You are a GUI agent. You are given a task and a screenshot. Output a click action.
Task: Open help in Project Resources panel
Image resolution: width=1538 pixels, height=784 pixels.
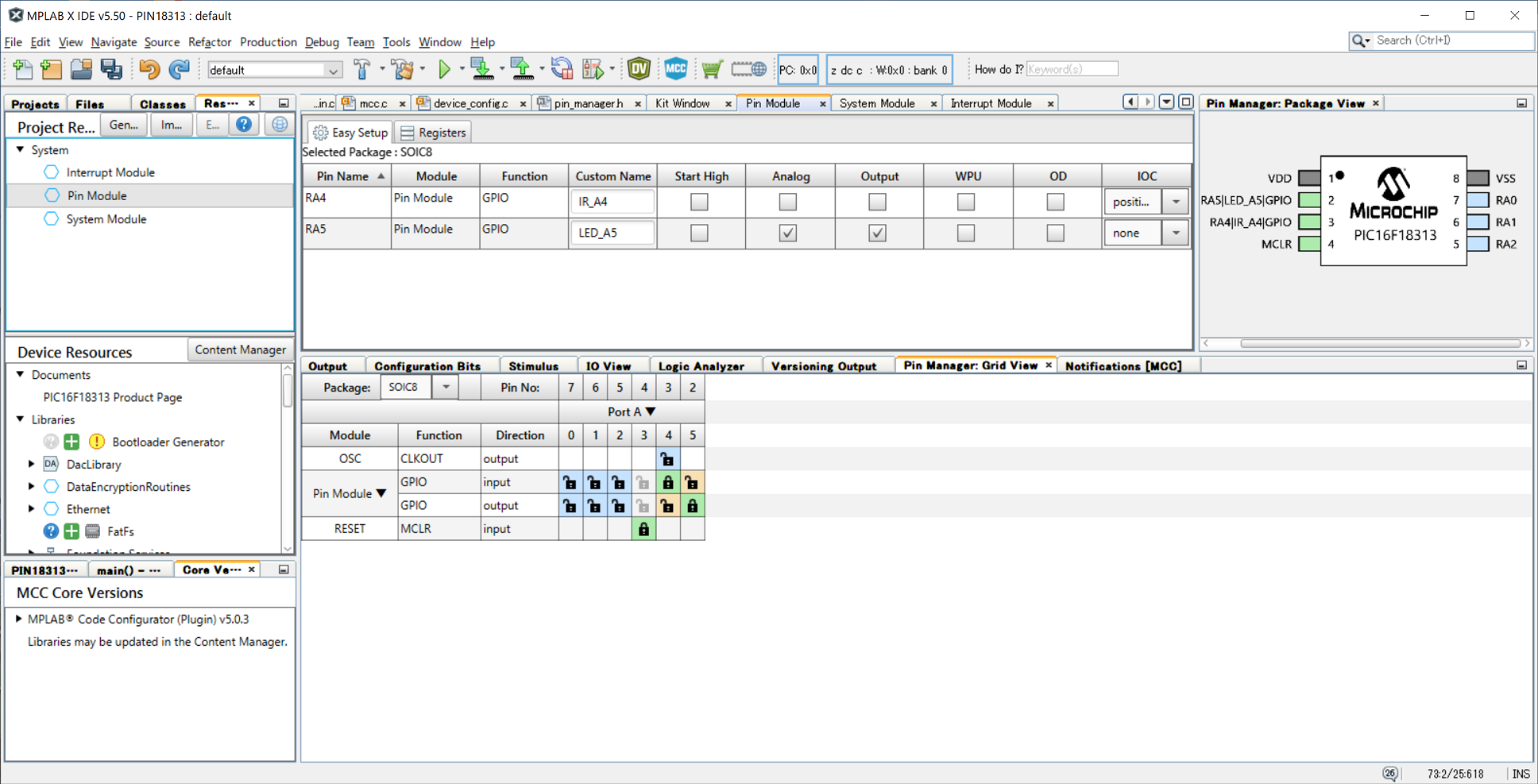[244, 125]
